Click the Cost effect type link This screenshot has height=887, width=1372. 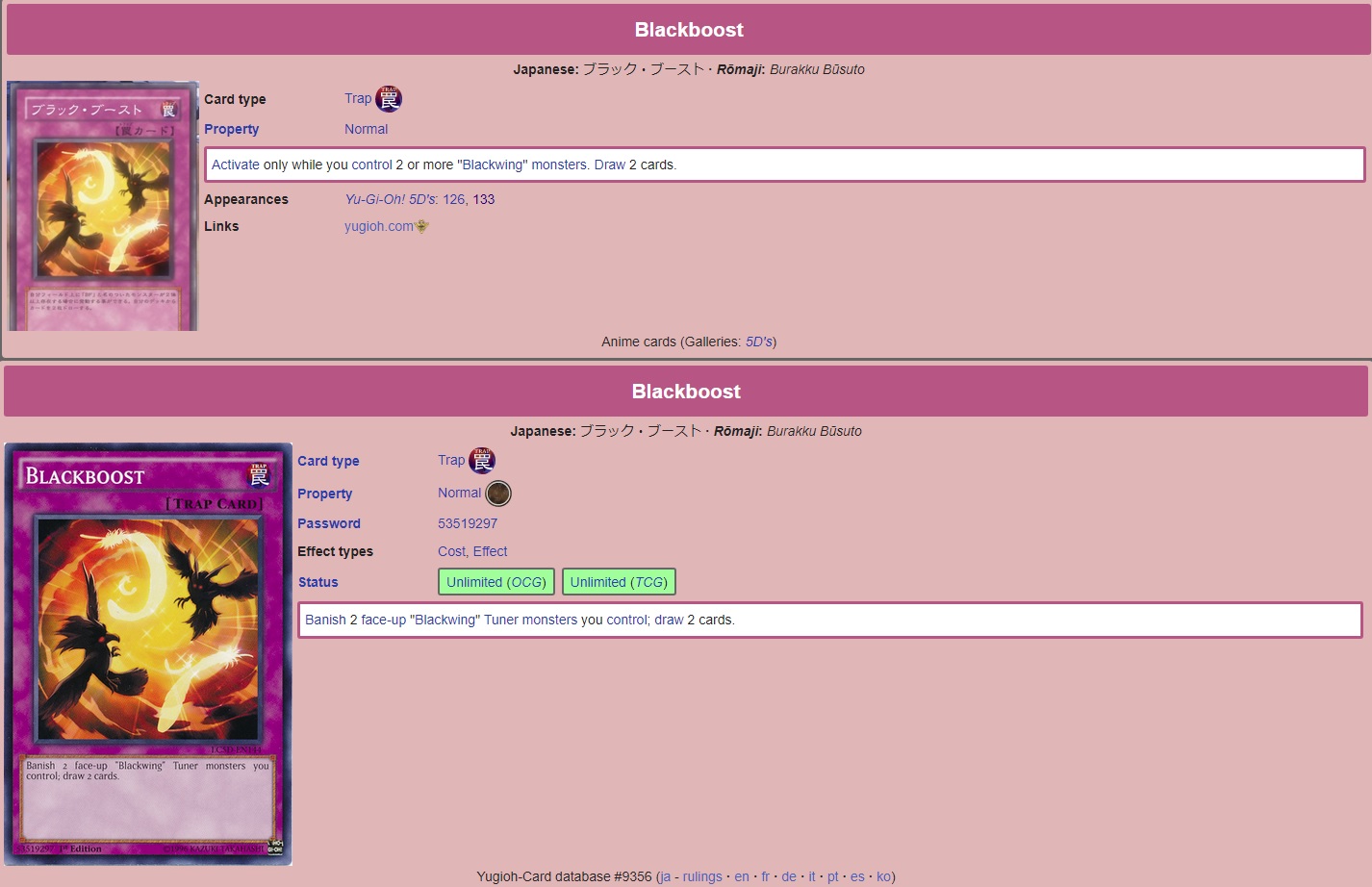[451, 551]
